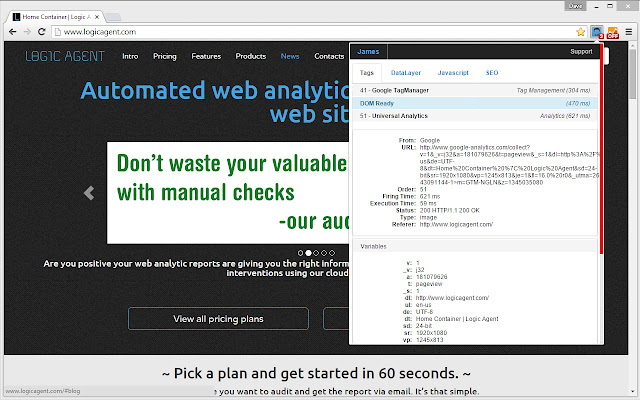640x400 pixels.
Task: Open the Contacts navigation link
Action: coord(329,56)
